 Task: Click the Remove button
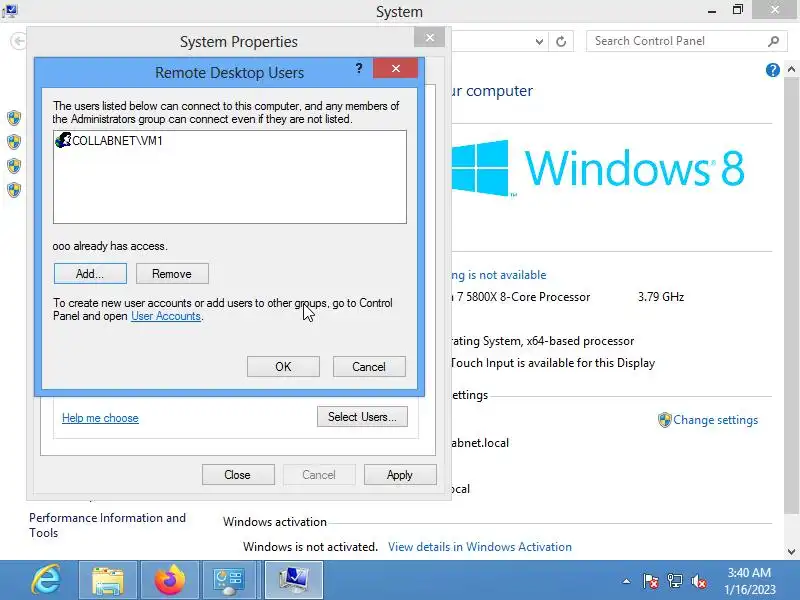pos(172,273)
